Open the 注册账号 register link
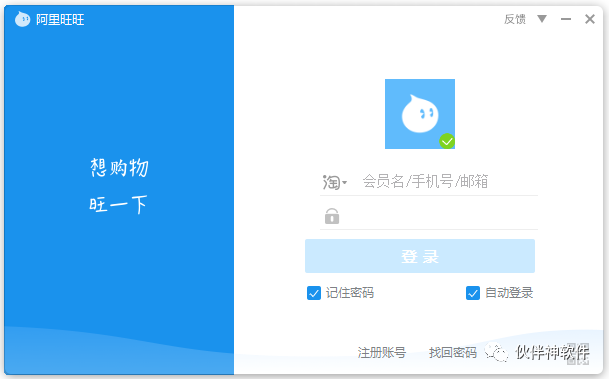609x379 pixels. pyautogui.click(x=382, y=352)
